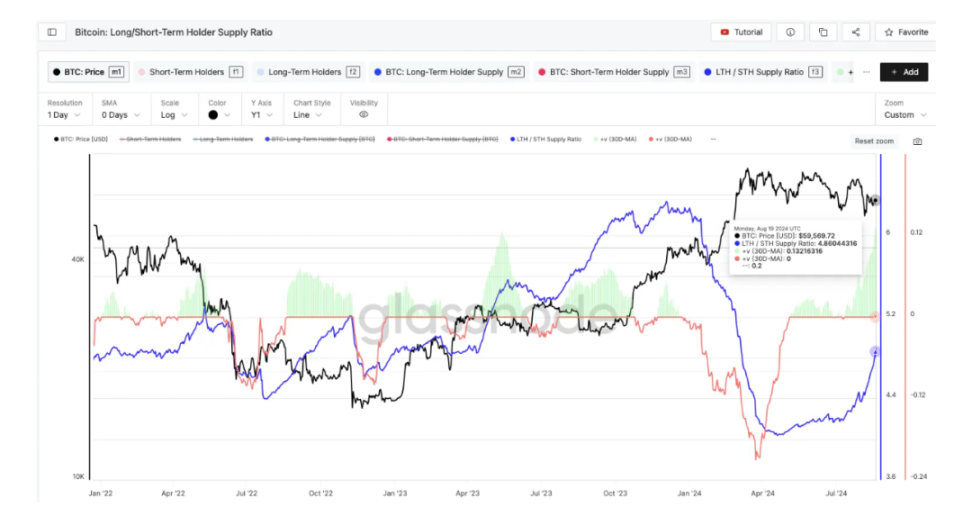Click the YouTube Tutorial button
The width and height of the screenshot is (972, 516).
tap(740, 32)
